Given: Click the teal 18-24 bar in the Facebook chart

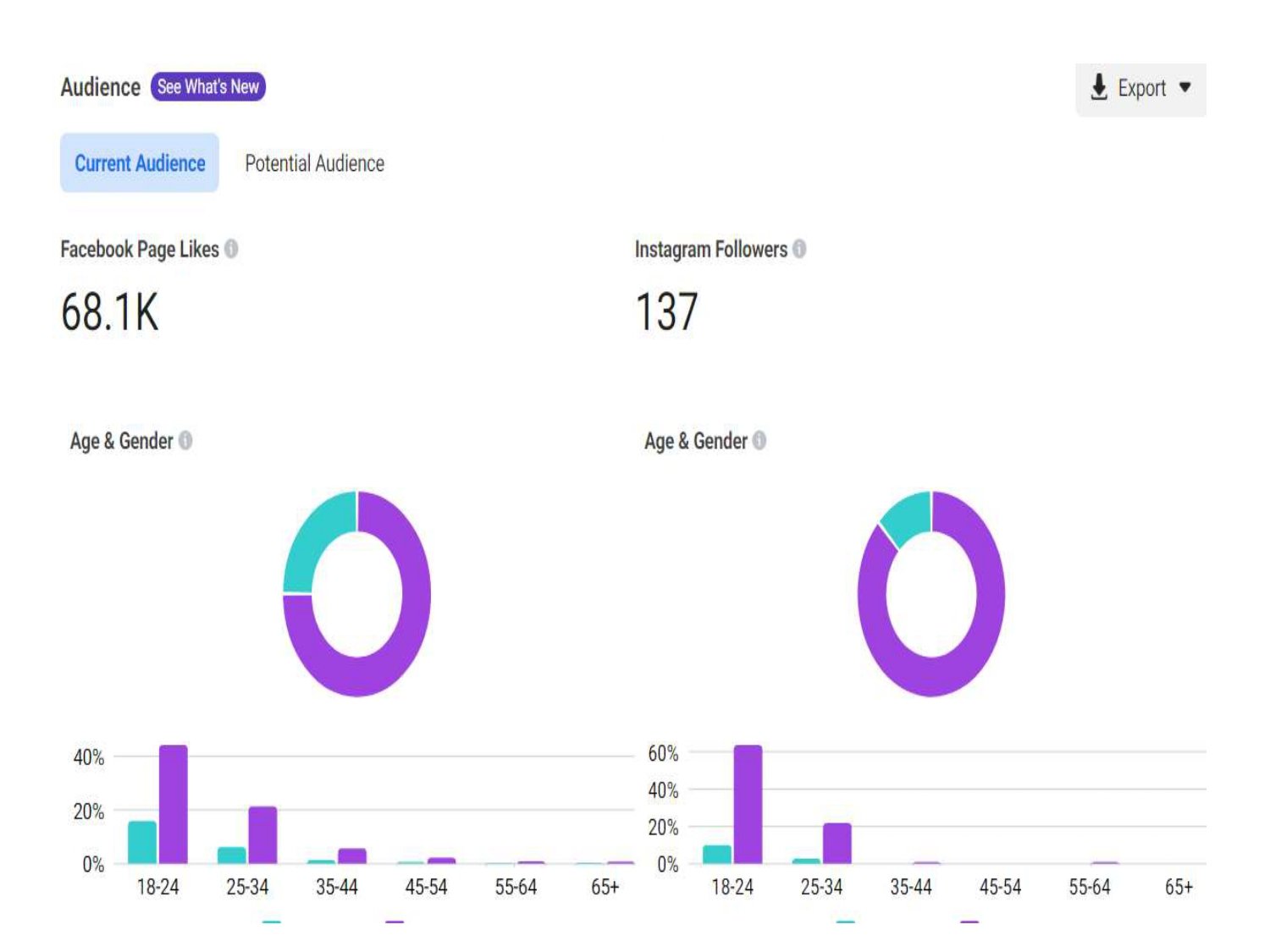Looking at the screenshot, I should 142,842.
